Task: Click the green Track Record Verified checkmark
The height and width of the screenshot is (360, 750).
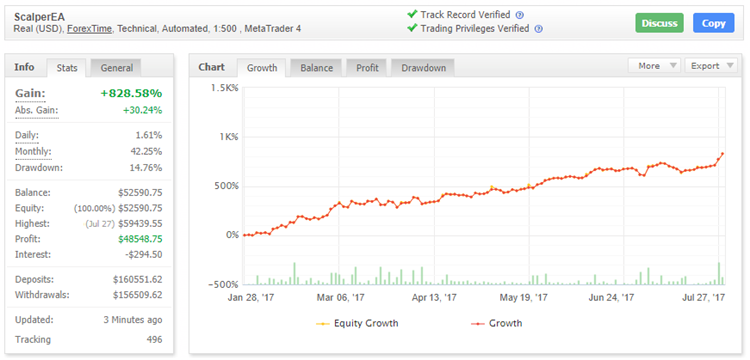Action: 412,15
